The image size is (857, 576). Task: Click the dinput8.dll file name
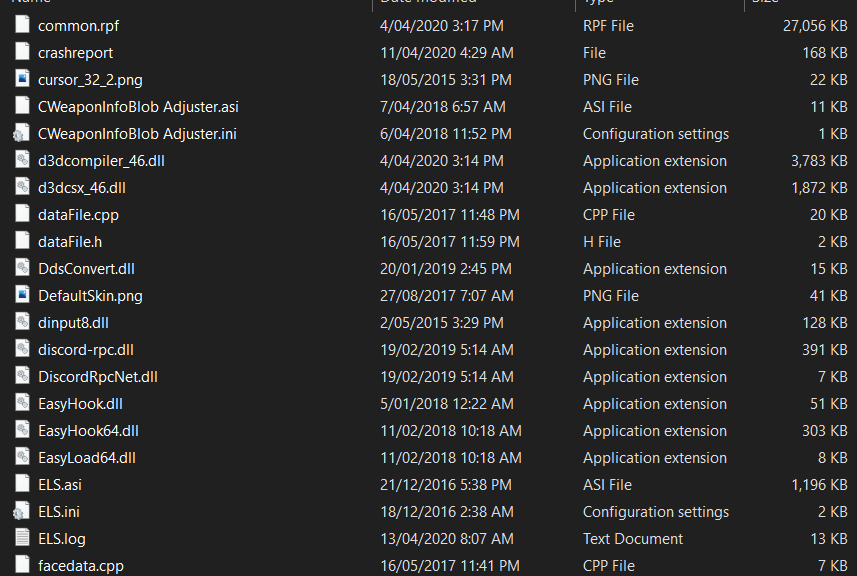[x=74, y=322]
